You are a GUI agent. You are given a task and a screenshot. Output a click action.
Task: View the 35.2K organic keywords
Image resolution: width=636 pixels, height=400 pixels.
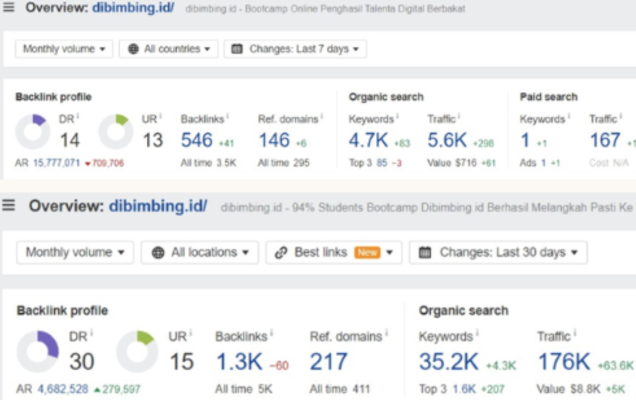pos(447,361)
